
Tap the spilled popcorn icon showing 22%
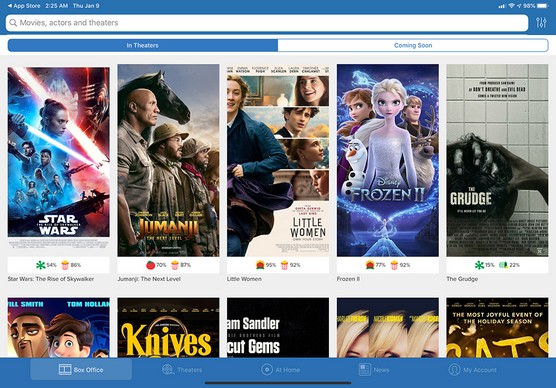pos(504,265)
